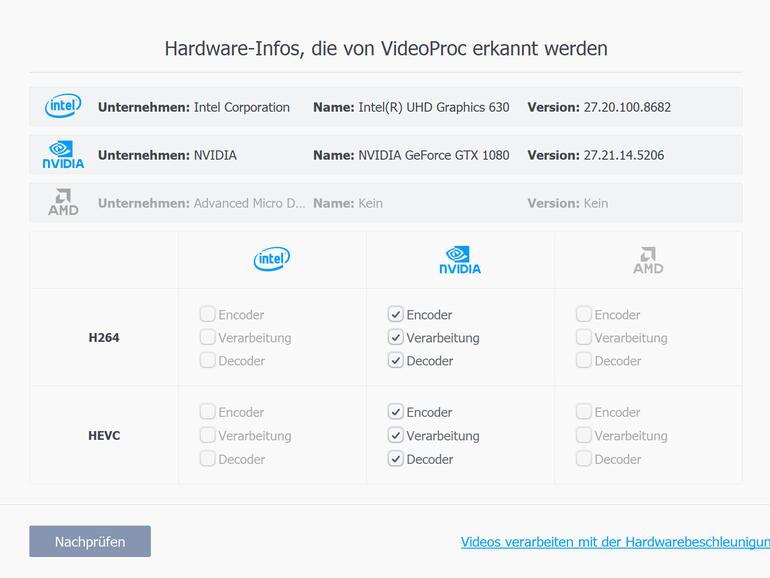
Task: Click the H264 row label
Action: click(x=104, y=337)
